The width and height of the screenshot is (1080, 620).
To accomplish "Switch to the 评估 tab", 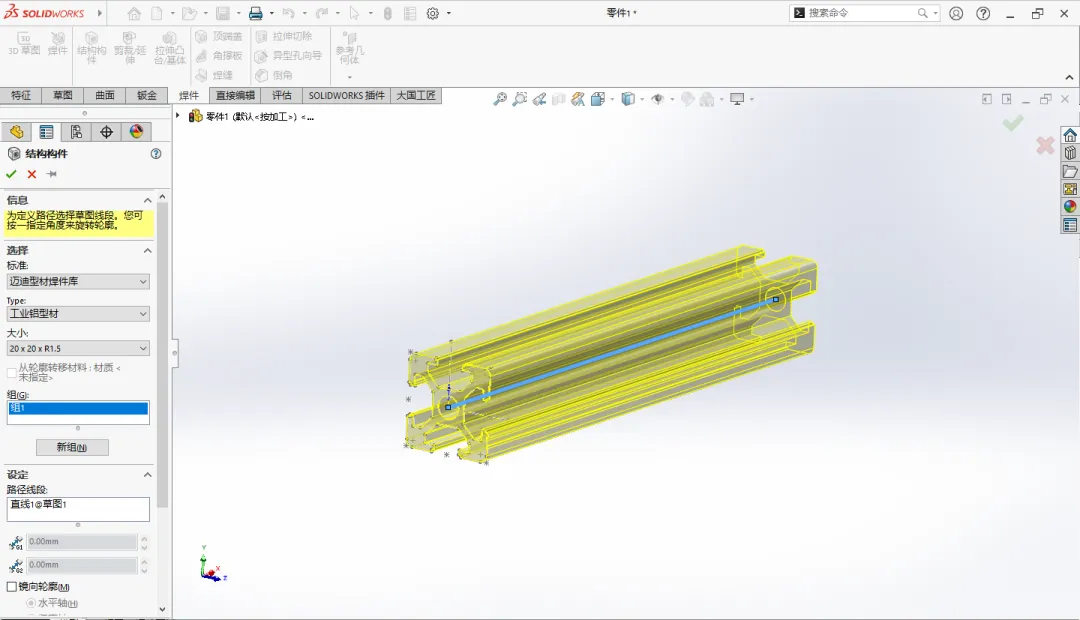I will point(282,96).
